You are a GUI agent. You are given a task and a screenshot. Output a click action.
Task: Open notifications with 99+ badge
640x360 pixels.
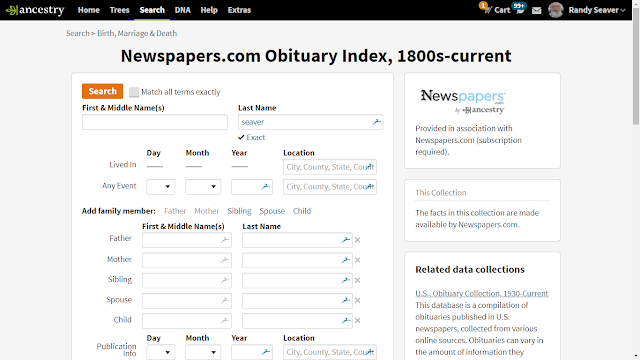519,9
